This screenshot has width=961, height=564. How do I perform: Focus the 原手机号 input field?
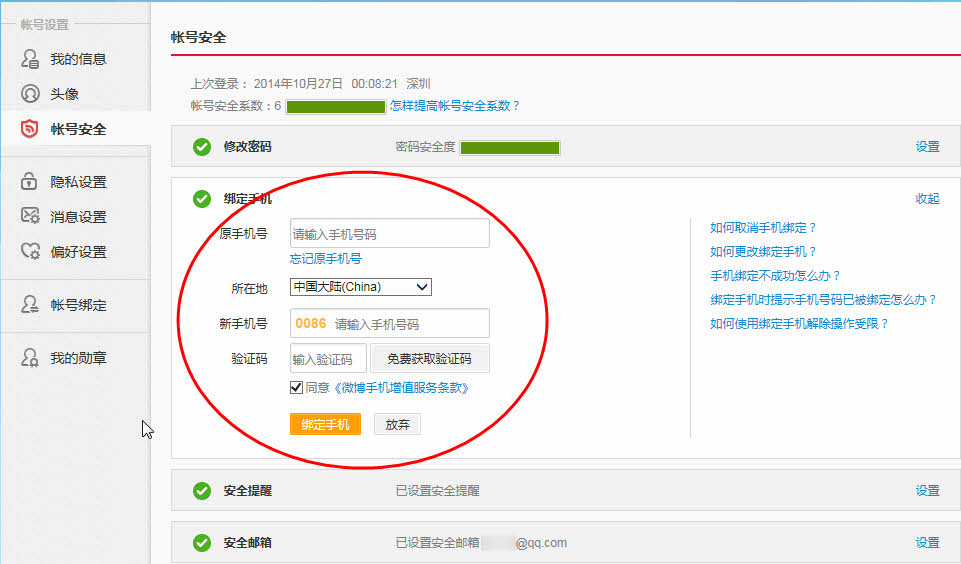click(390, 234)
